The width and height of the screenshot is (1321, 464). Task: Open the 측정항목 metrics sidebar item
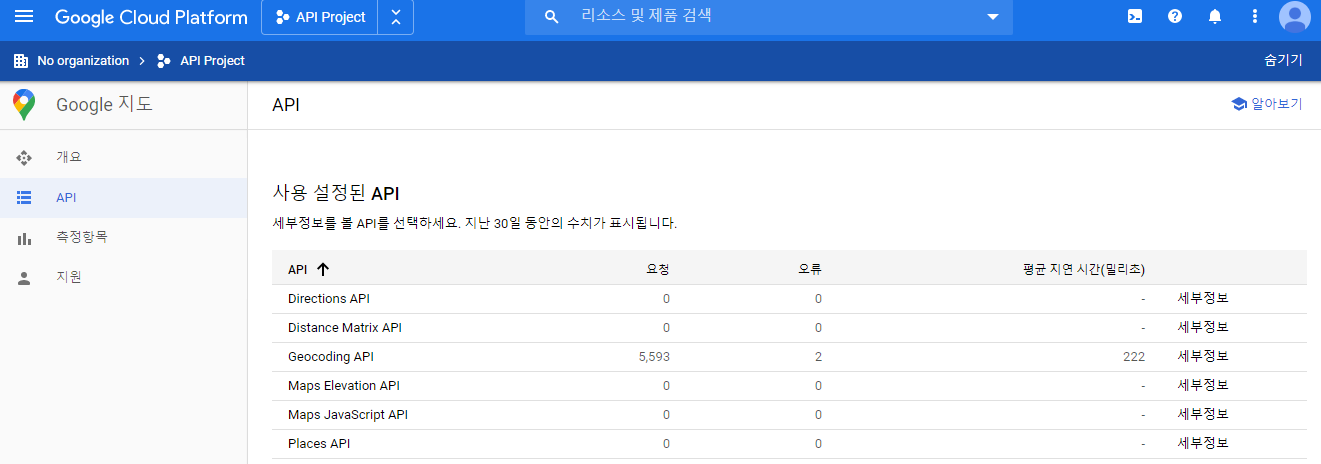[x=123, y=238]
